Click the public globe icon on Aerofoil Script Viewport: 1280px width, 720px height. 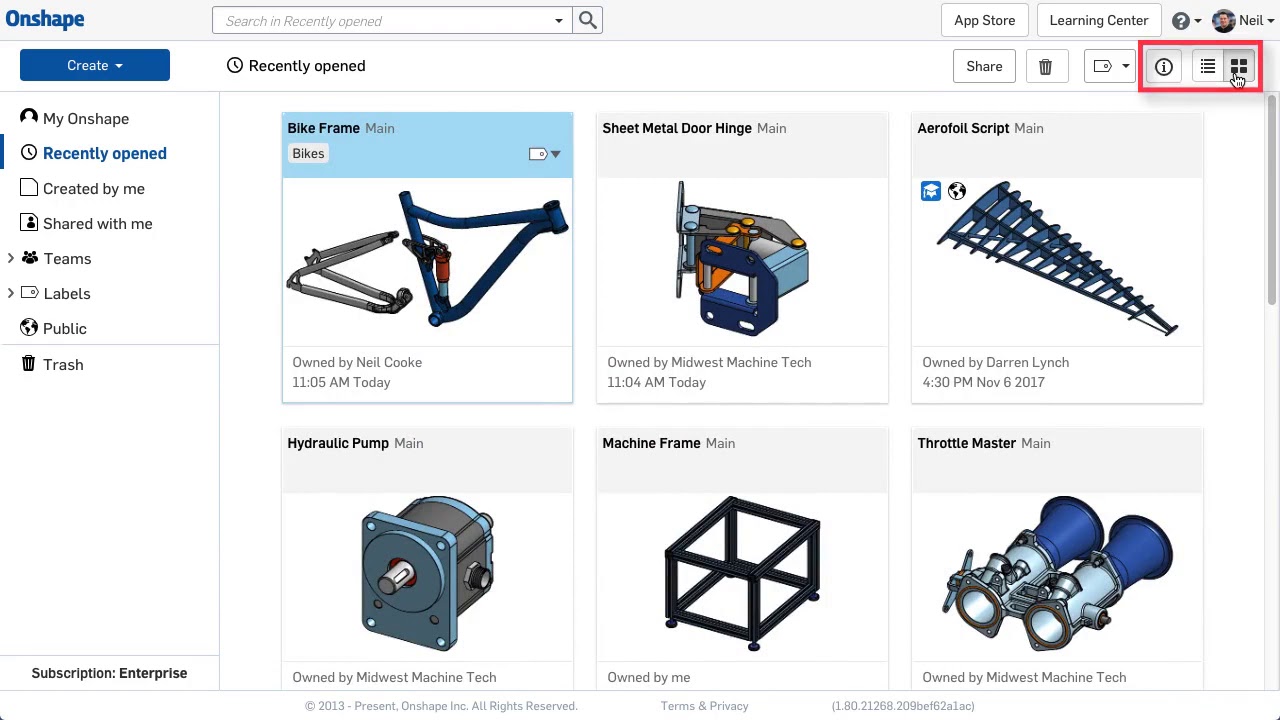tap(957, 191)
